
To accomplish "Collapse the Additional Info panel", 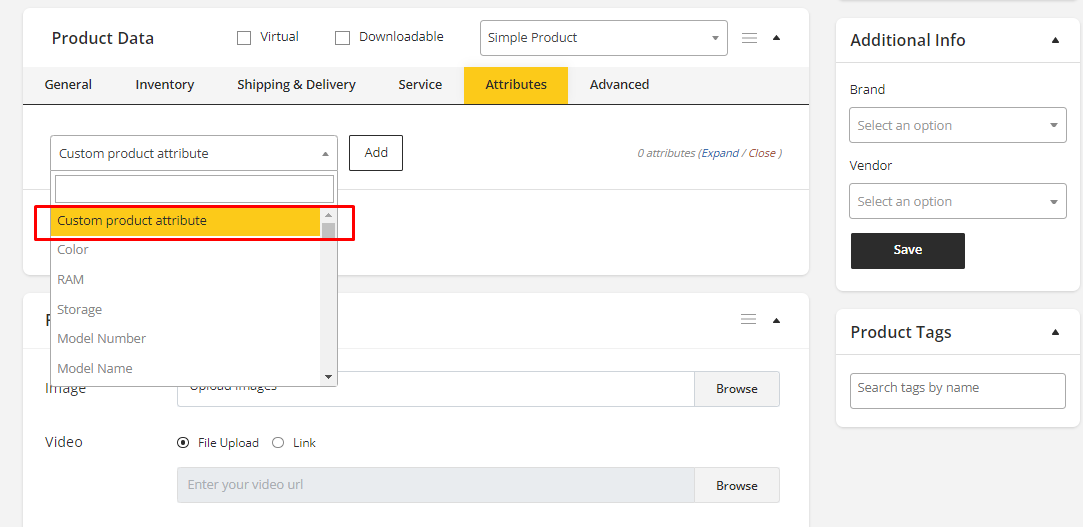I will 1055,40.
